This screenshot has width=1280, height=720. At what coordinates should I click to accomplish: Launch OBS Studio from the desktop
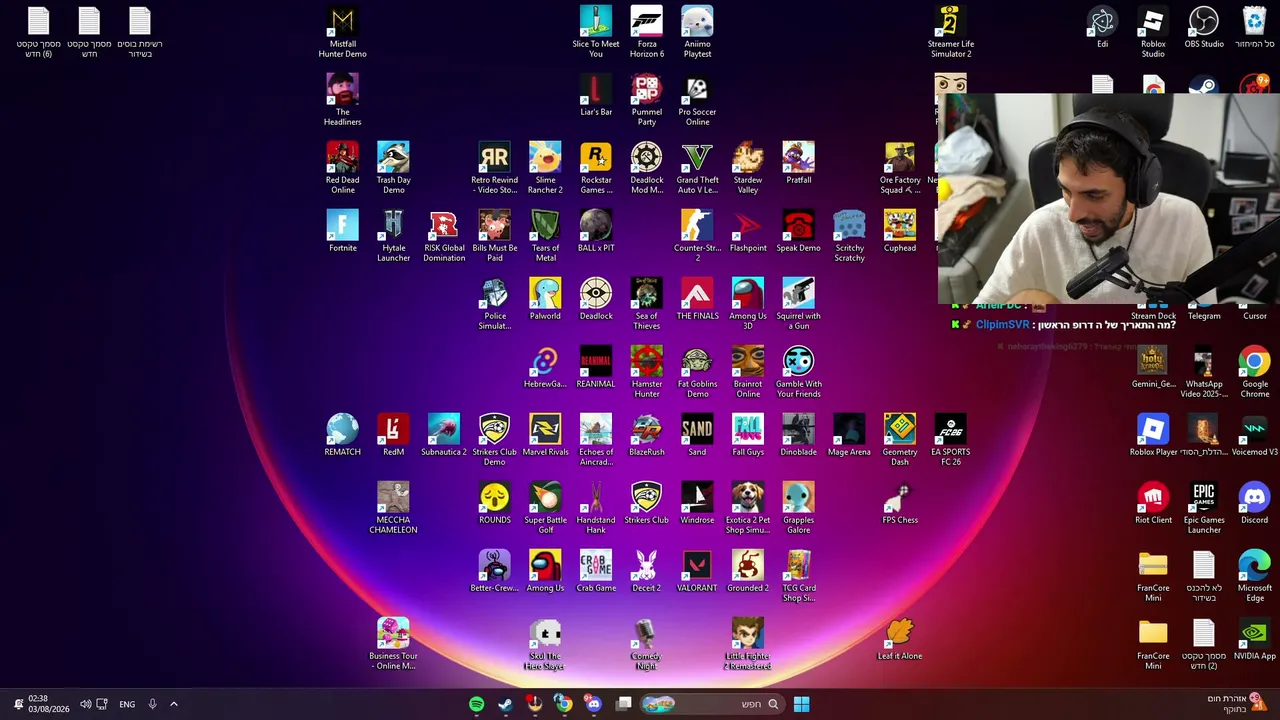[x=1204, y=28]
